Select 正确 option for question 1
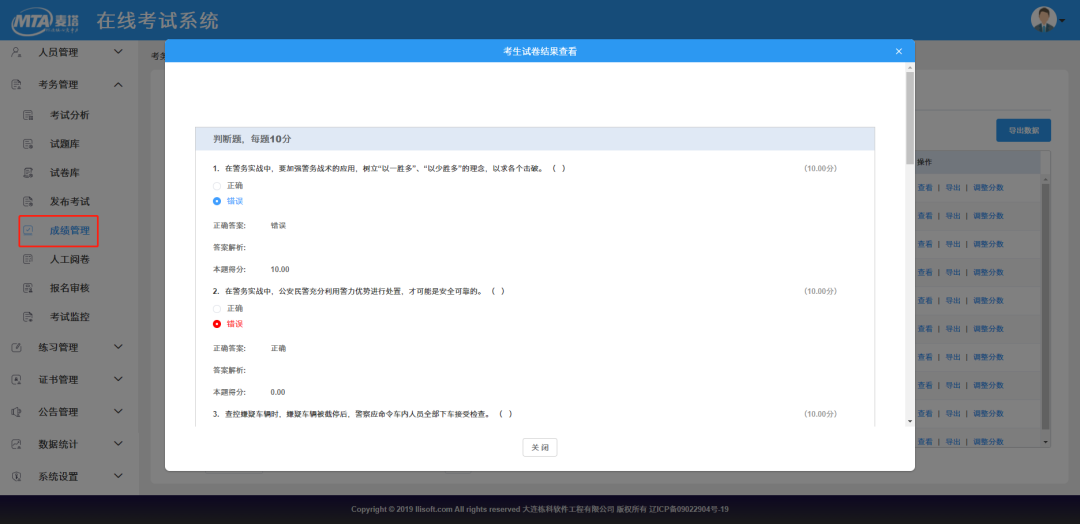1080x524 pixels. [x=217, y=185]
